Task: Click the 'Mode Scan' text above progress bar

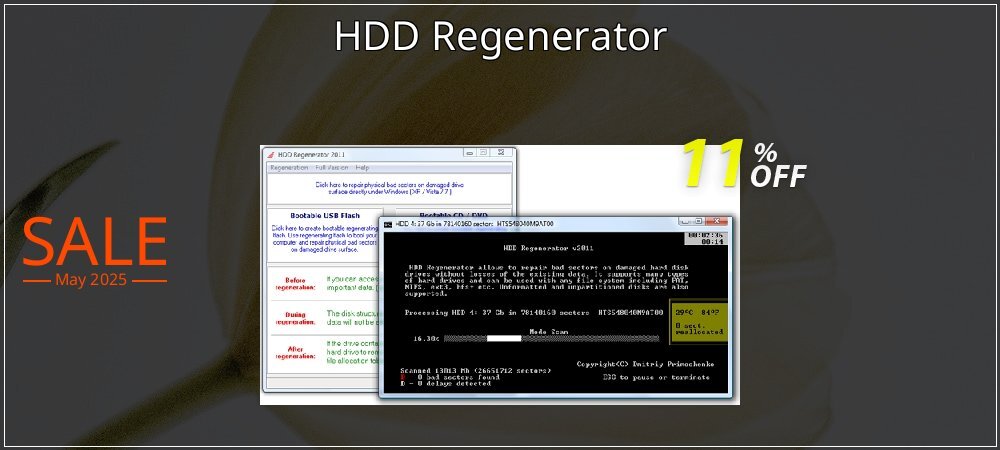Action: coord(549,331)
